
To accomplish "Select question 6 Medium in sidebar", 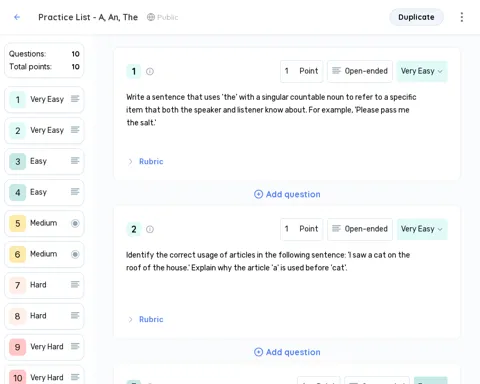I will pyautogui.click(x=44, y=254).
